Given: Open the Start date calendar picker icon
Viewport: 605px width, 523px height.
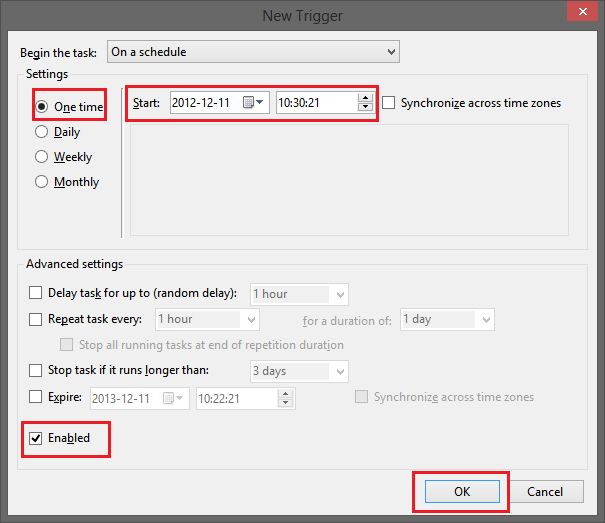Looking at the screenshot, I should (253, 102).
